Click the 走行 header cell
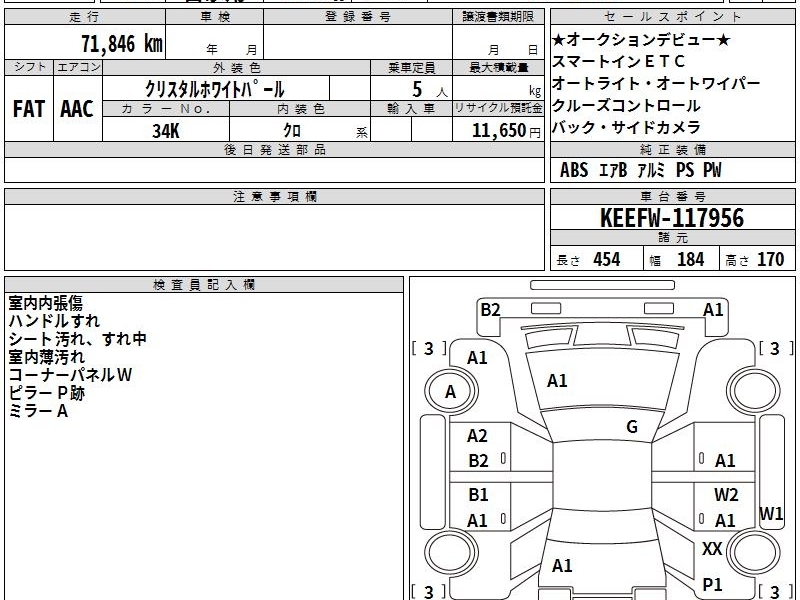The image size is (800, 600). [x=85, y=17]
